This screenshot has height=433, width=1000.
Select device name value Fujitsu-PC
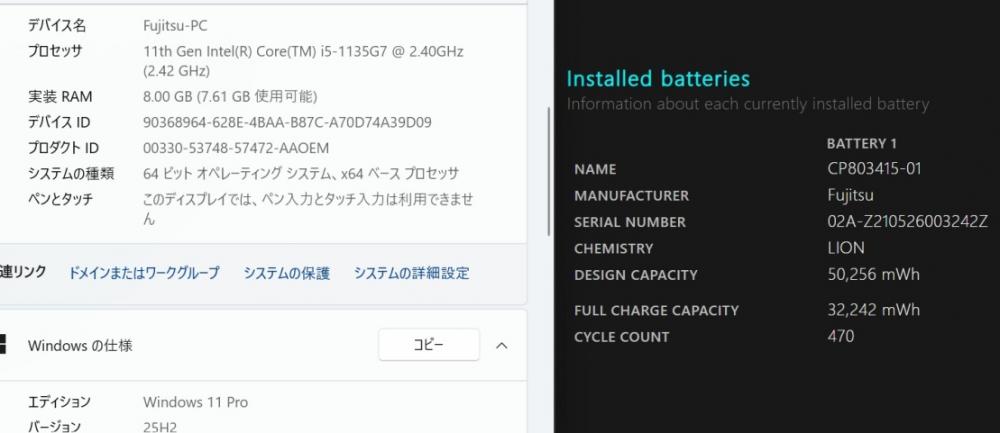click(175, 26)
